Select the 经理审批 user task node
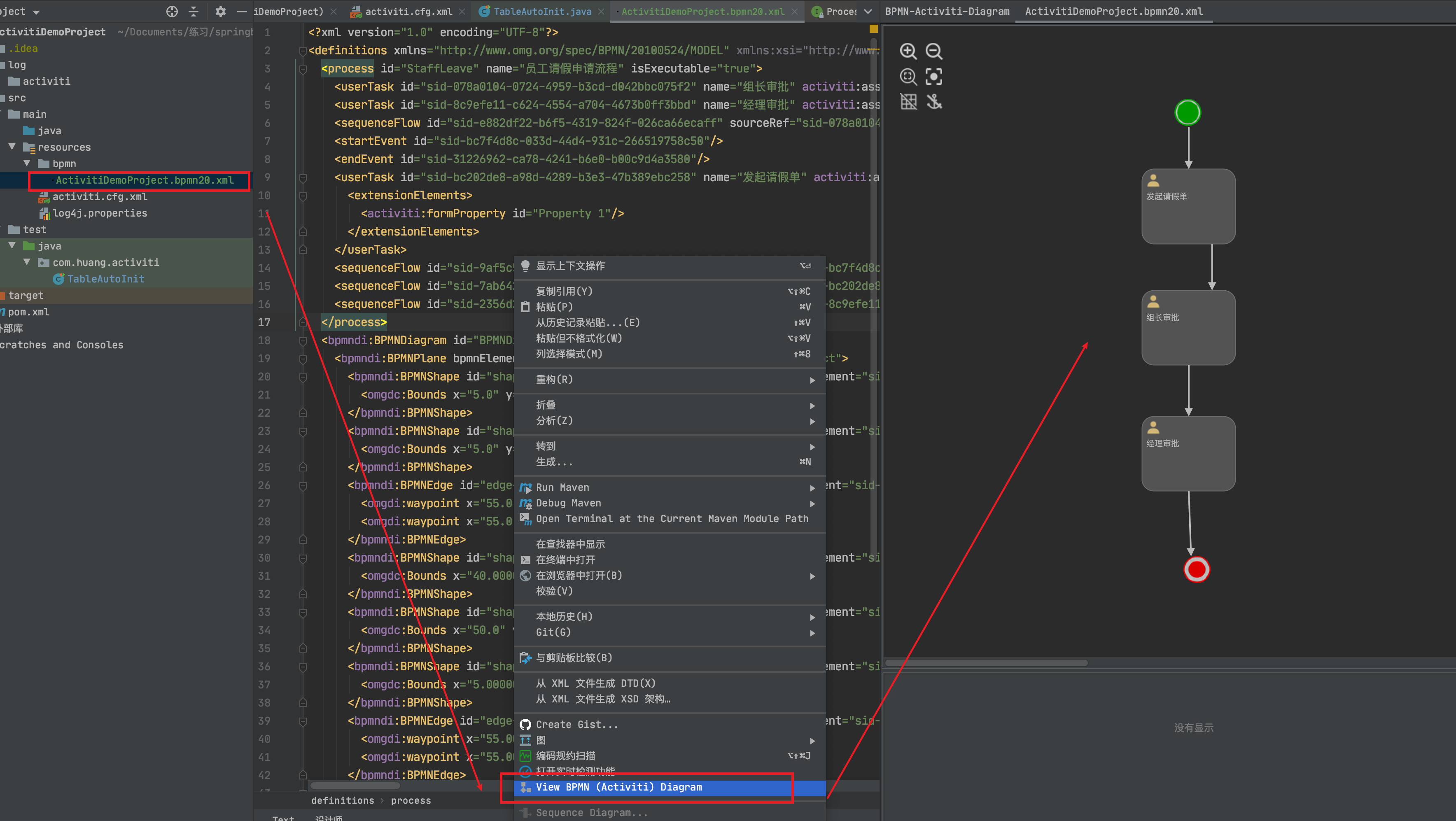Screen dimensions: 1456x821 tap(1188, 454)
